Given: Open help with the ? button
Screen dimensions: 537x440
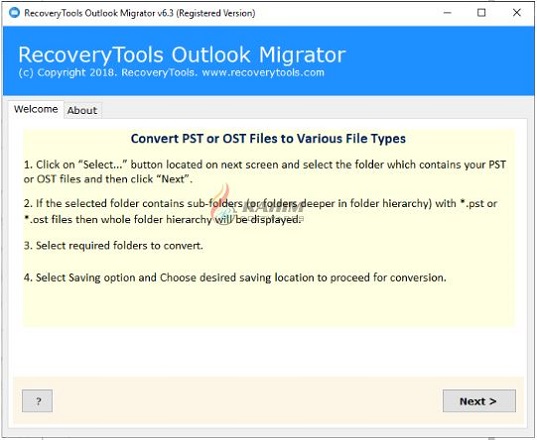Looking at the screenshot, I should click(37, 401).
